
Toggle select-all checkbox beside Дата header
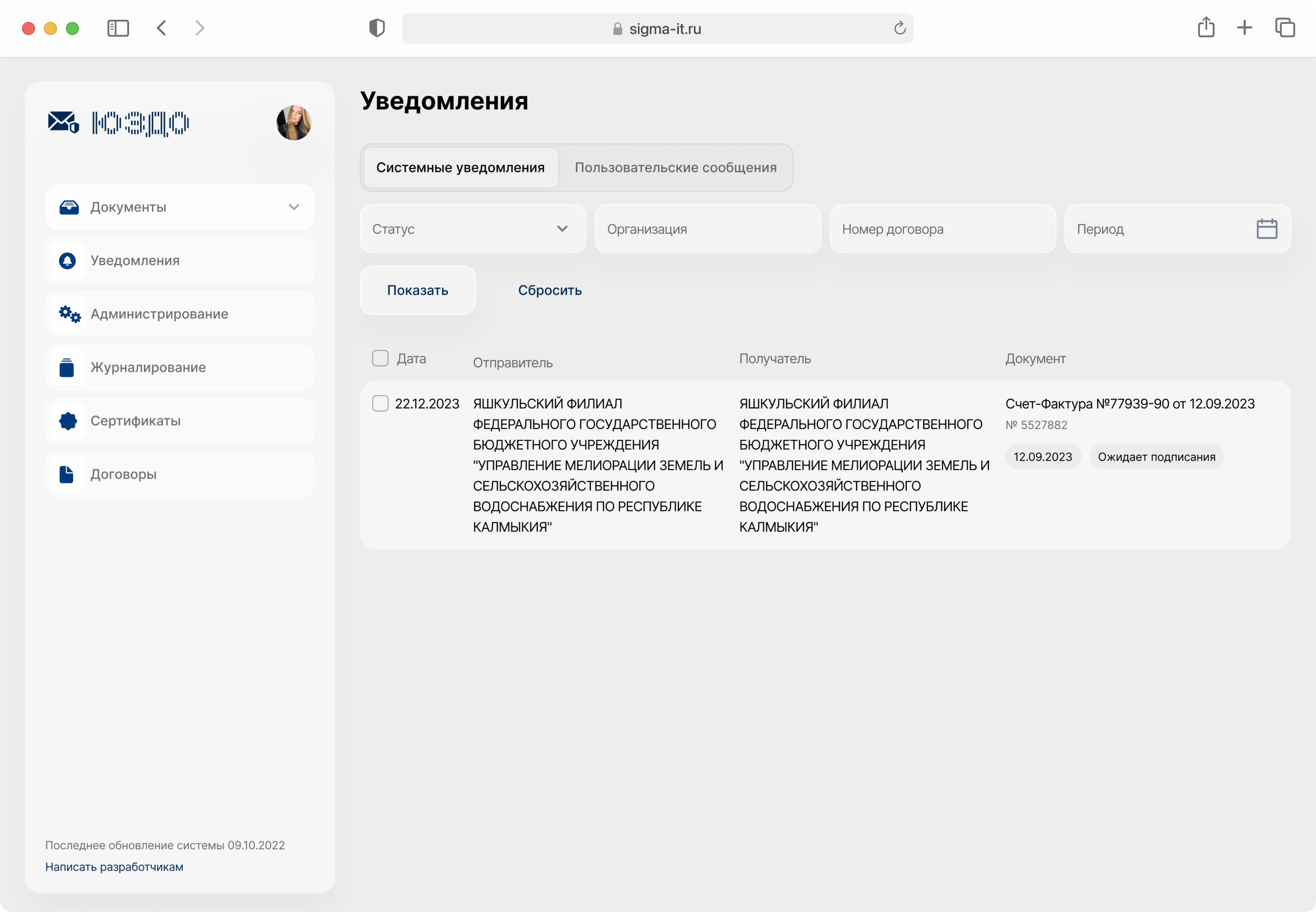click(380, 358)
